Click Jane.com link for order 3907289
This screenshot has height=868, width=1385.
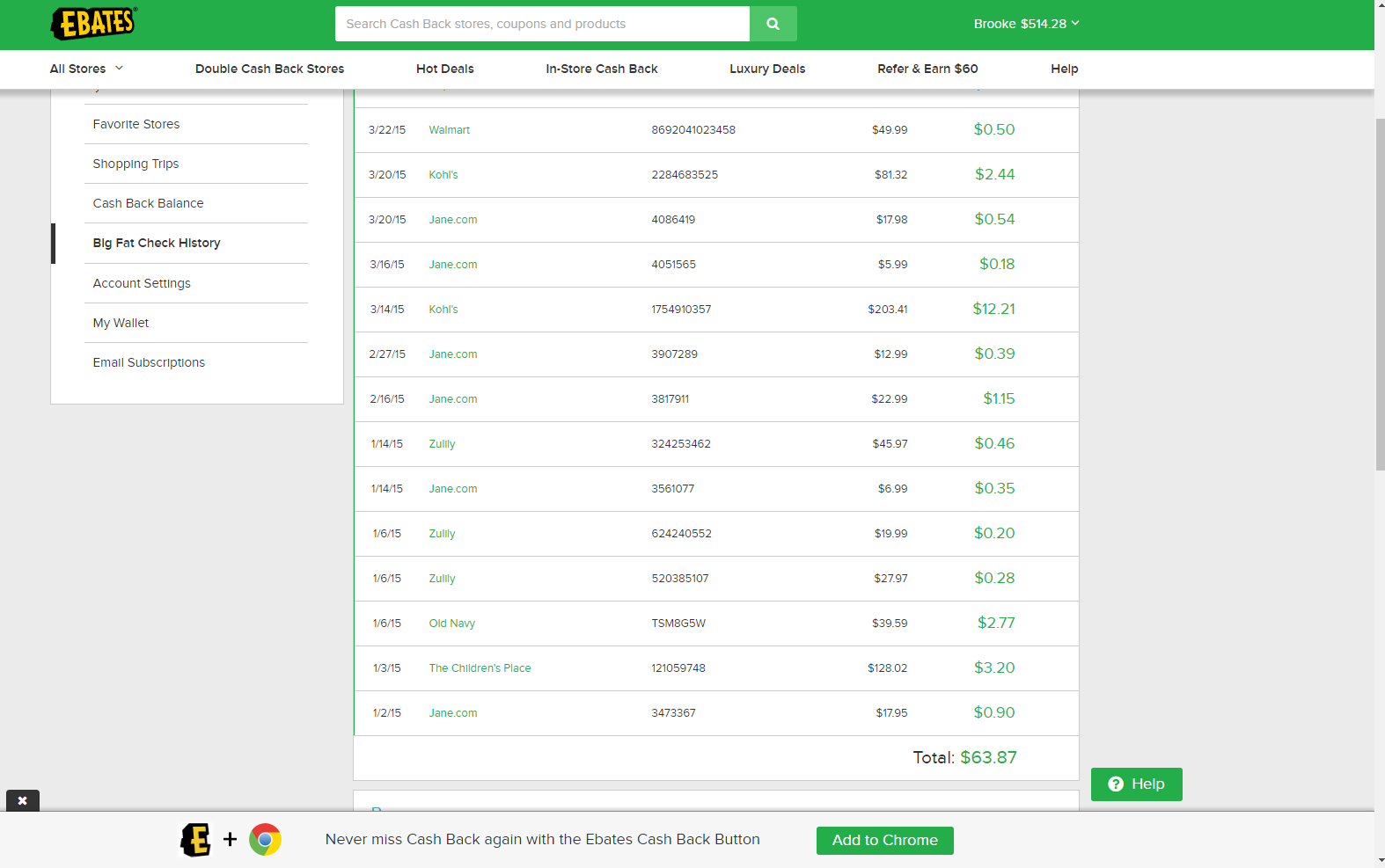(453, 354)
